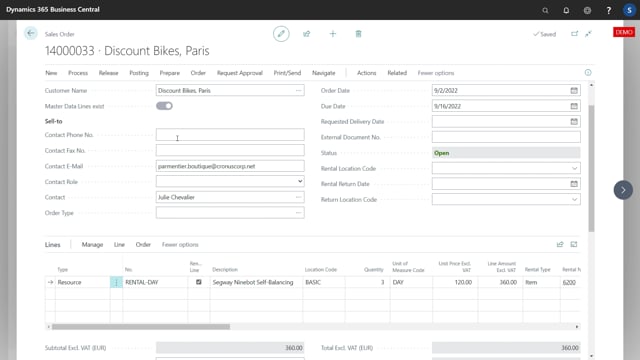Open Order Date calendar picker

[x=574, y=90]
